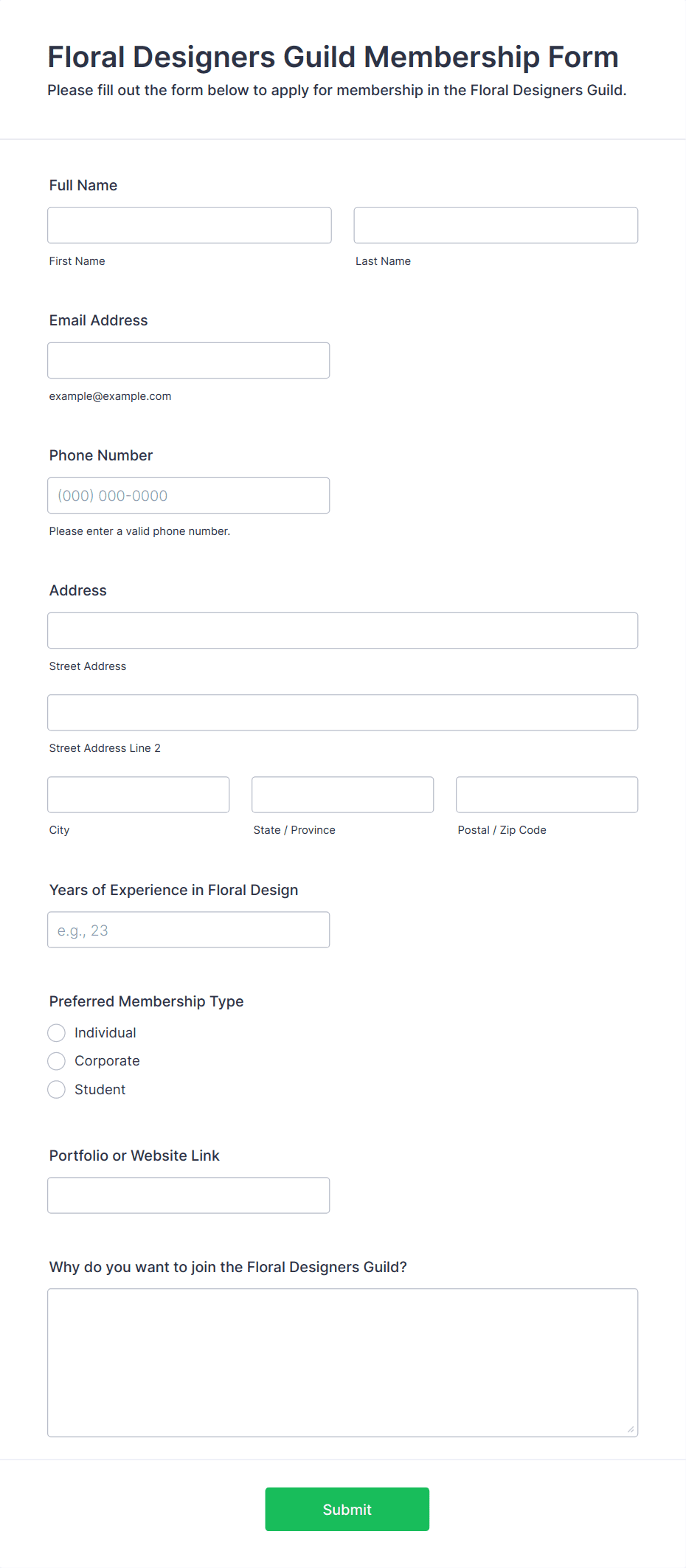Focus the State / Province field

343,794
